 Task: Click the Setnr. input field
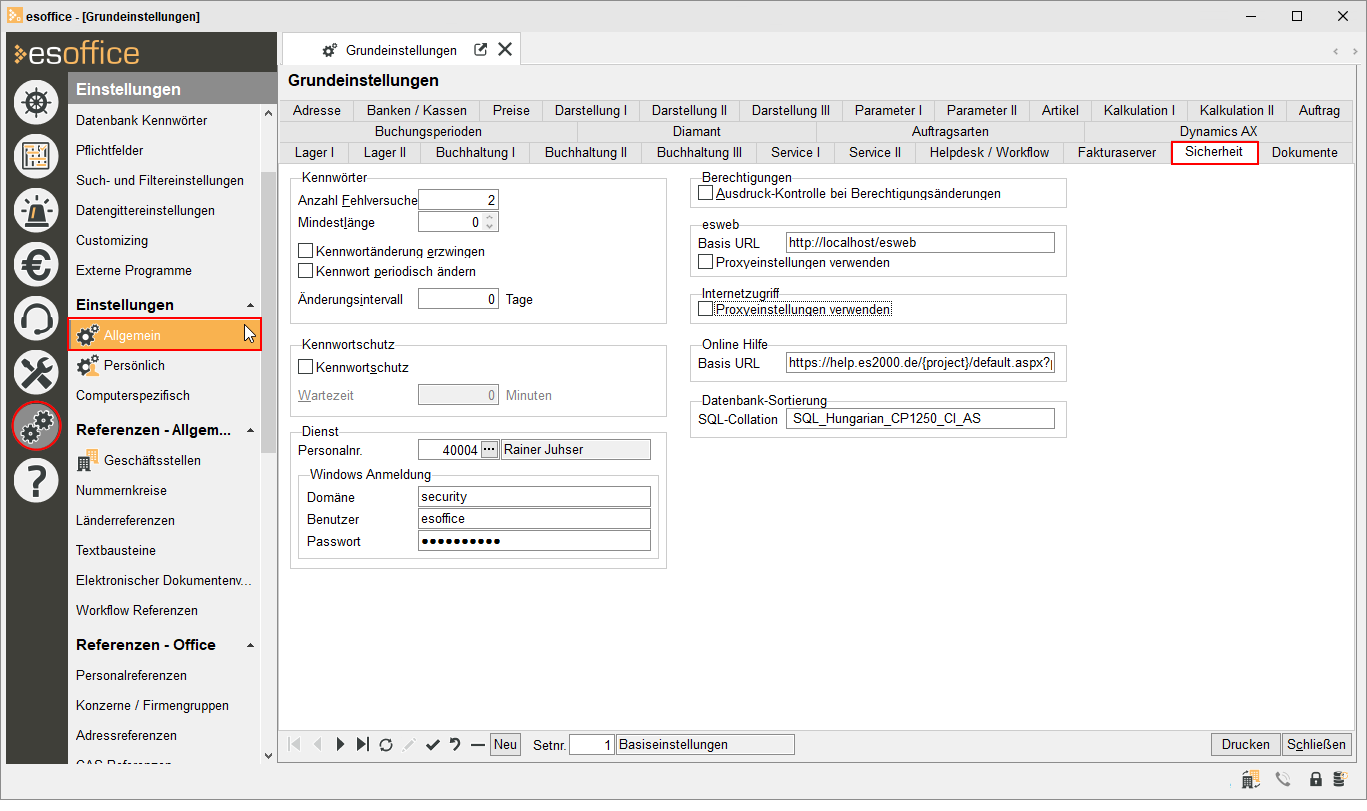(x=591, y=744)
